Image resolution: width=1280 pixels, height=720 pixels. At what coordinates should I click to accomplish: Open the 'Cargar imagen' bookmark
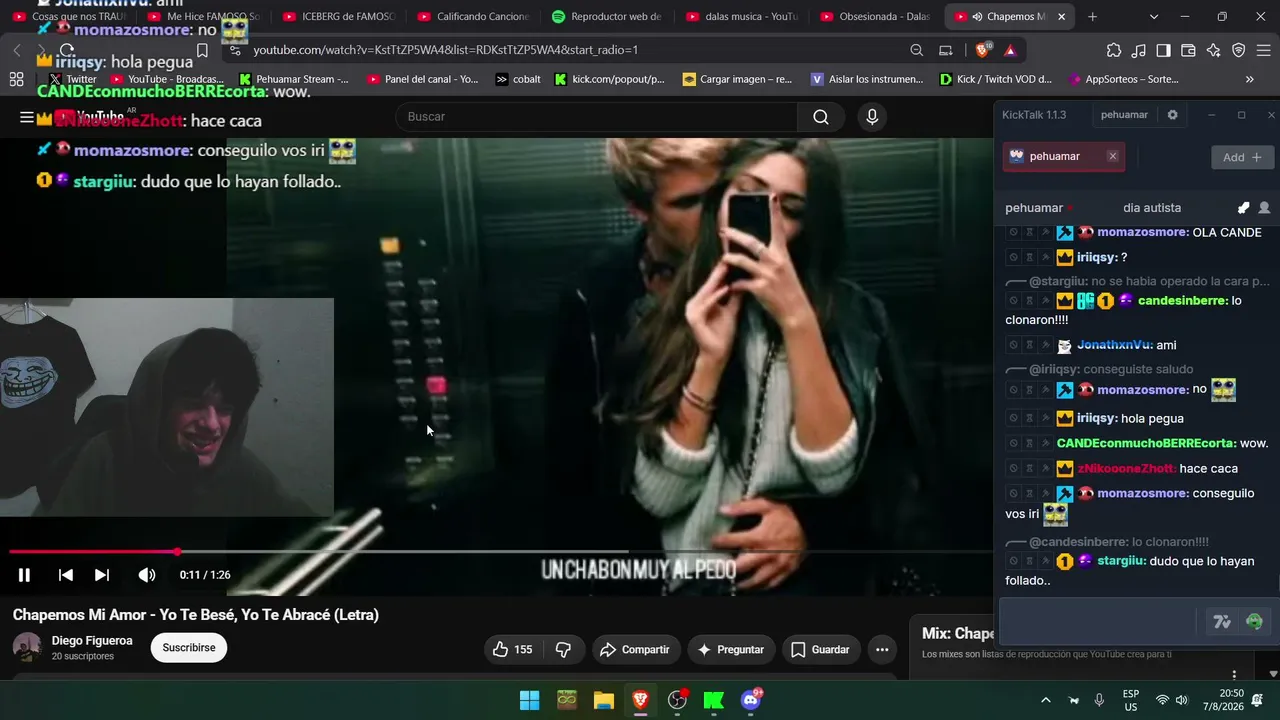click(x=737, y=79)
